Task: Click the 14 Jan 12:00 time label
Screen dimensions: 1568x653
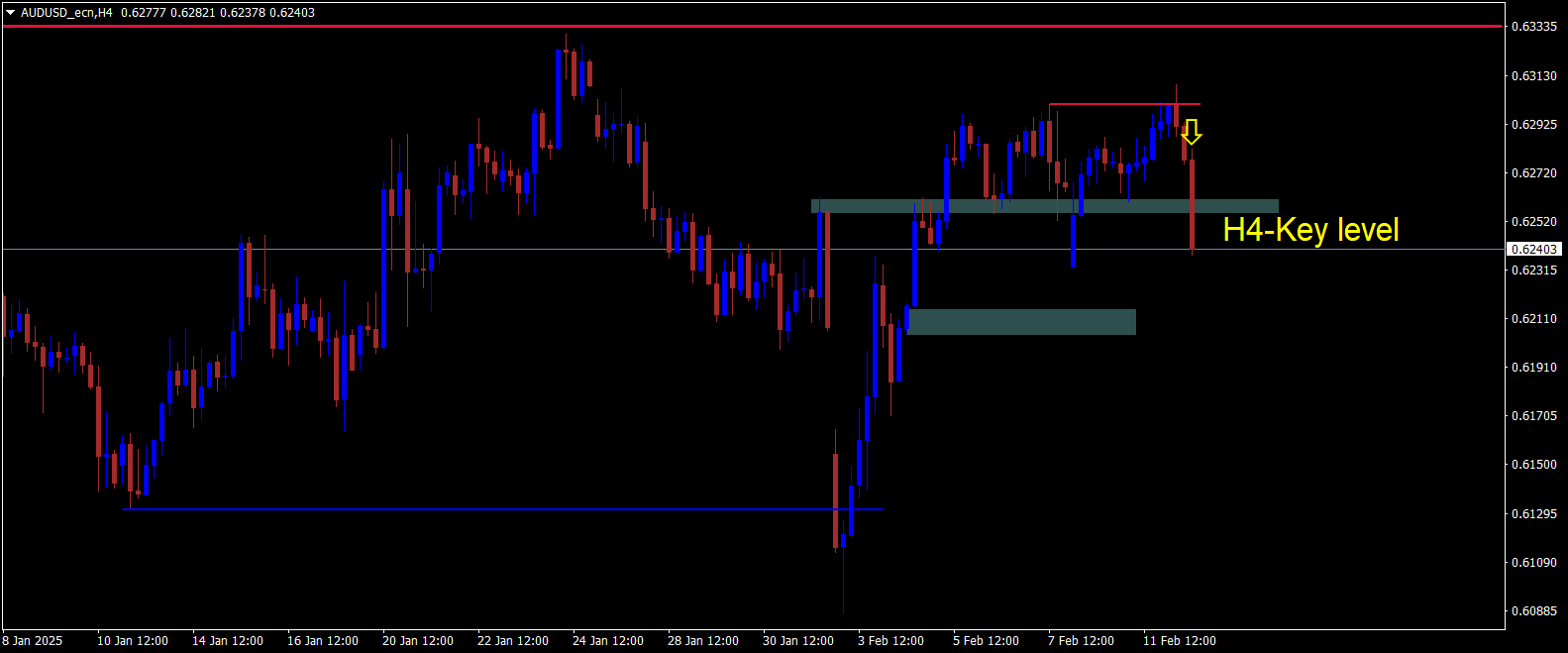Action: point(228,641)
